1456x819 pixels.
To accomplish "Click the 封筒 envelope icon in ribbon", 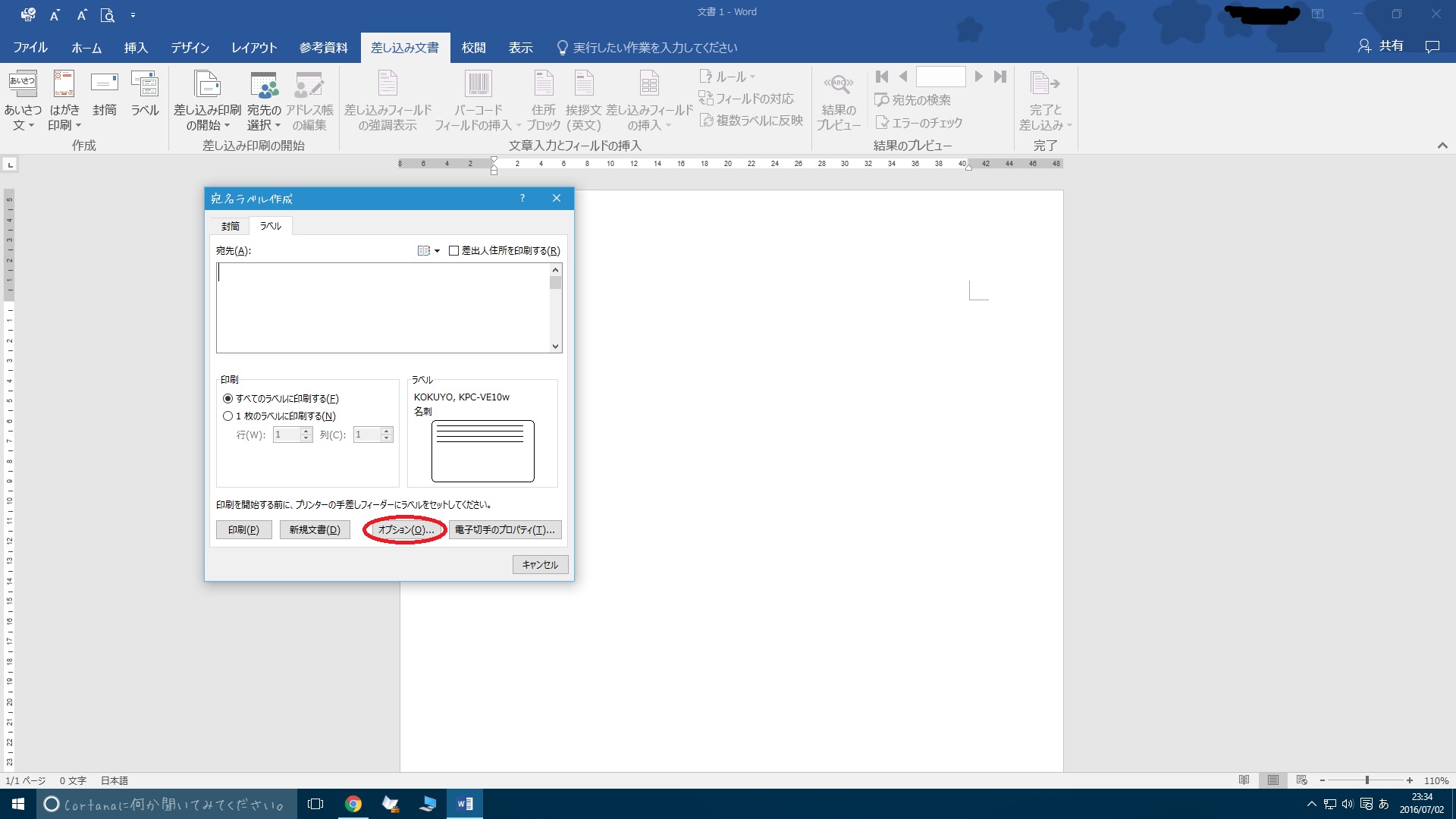I will 105,94.
